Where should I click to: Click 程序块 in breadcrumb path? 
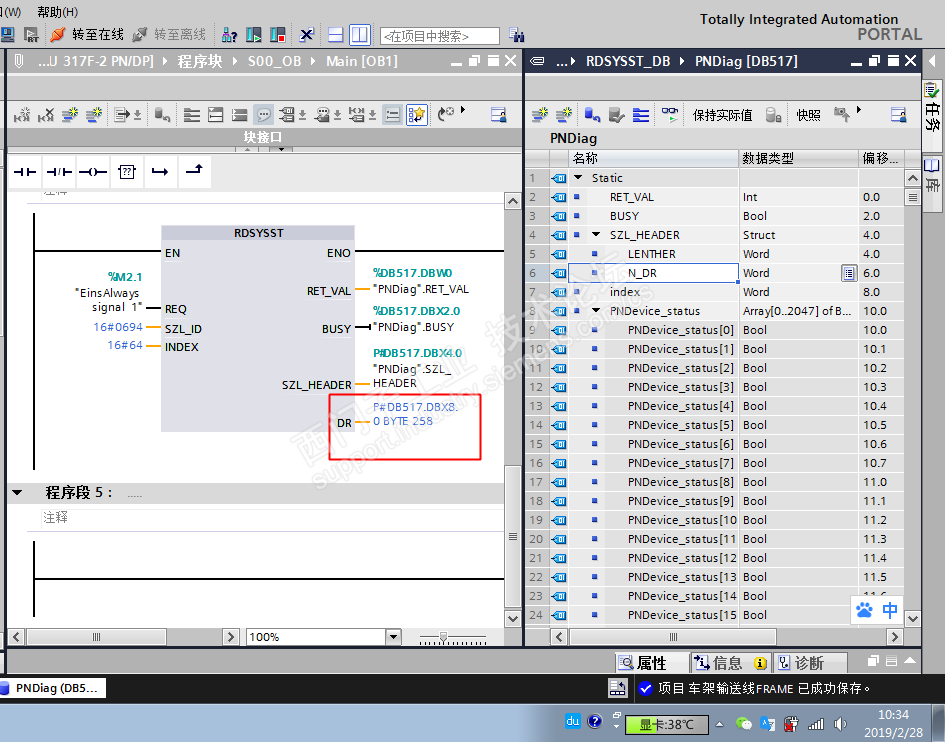tap(200, 61)
